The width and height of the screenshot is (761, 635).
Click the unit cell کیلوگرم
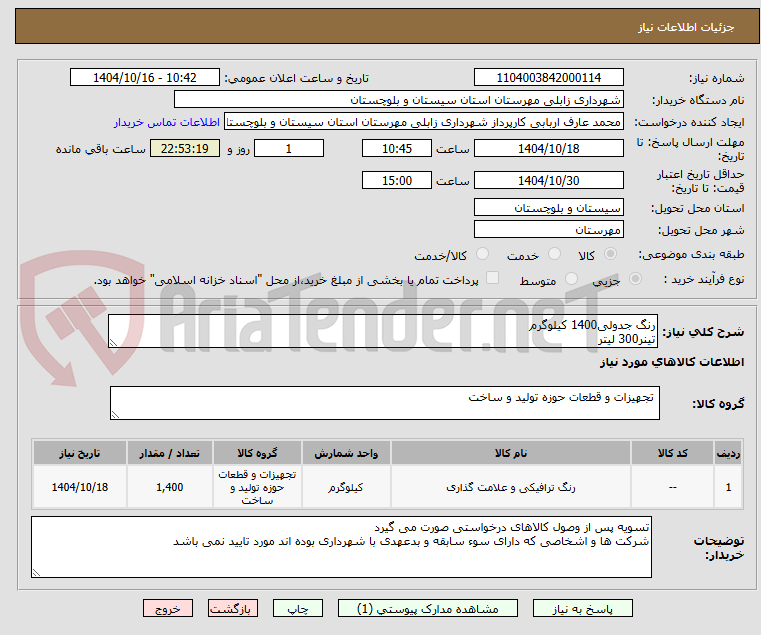pos(346,487)
